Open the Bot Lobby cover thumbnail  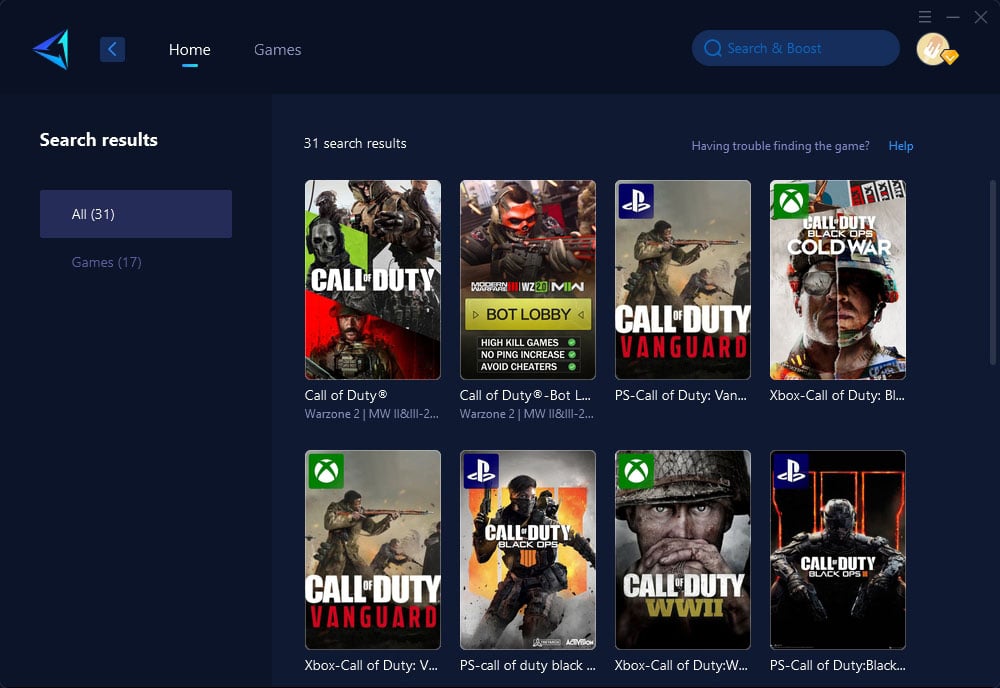[527, 280]
